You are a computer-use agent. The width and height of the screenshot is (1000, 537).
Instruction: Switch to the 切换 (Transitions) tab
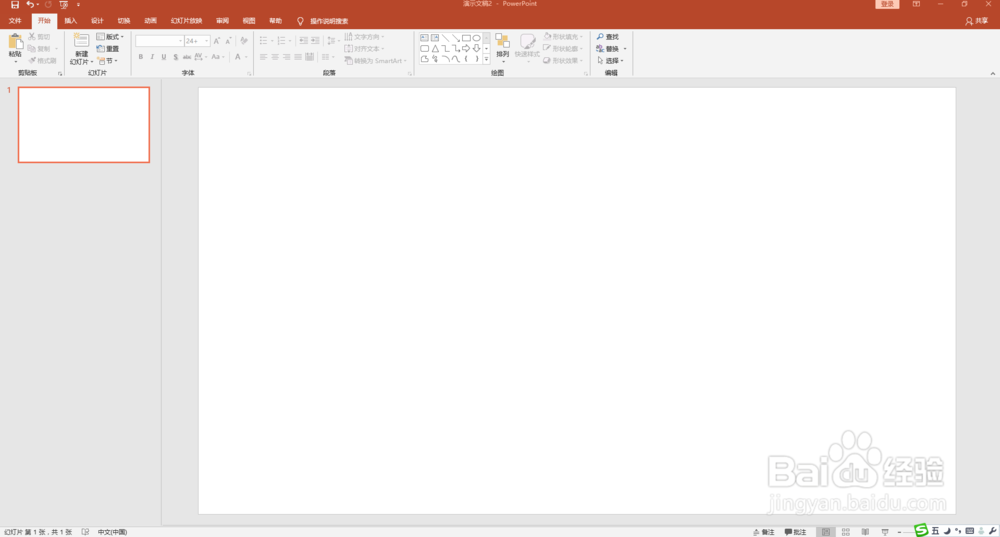(124, 21)
